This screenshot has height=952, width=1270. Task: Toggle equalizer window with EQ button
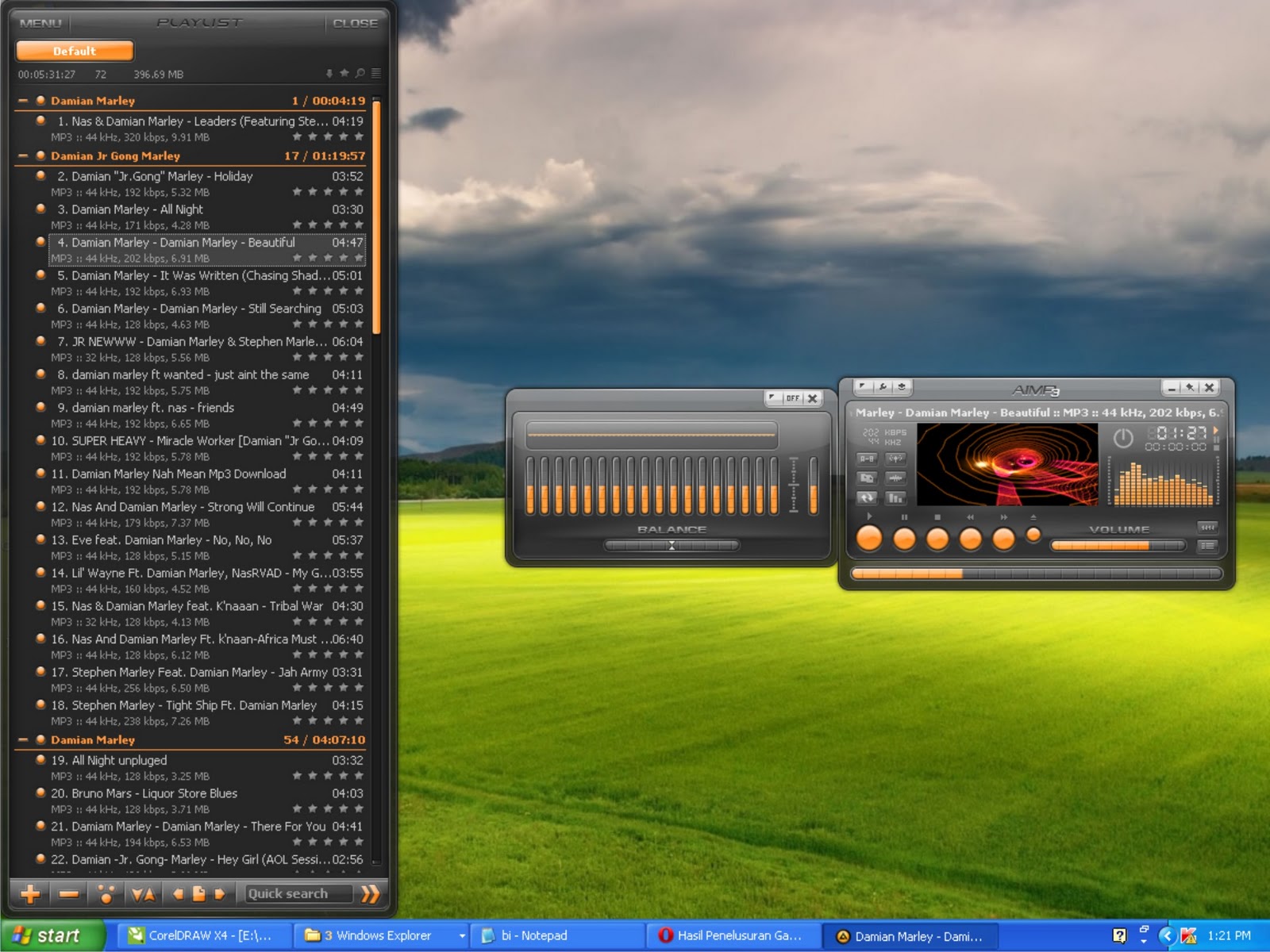[x=1208, y=528]
